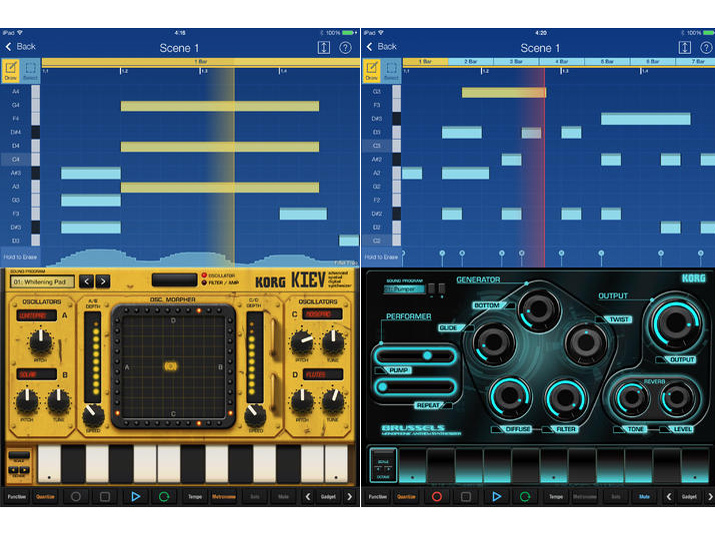The width and height of the screenshot is (715, 536).
Task: Open the help icon in left editor header
Action: coord(345,47)
